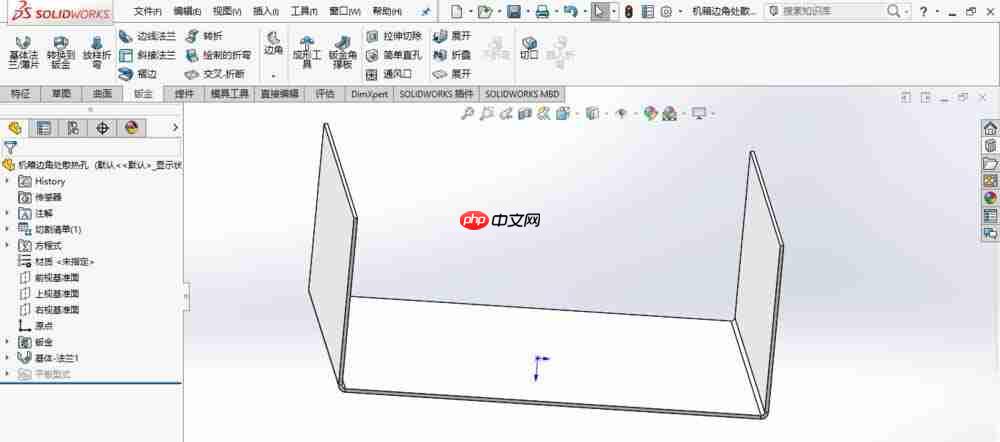Open the 边角 corners tool

274,44
